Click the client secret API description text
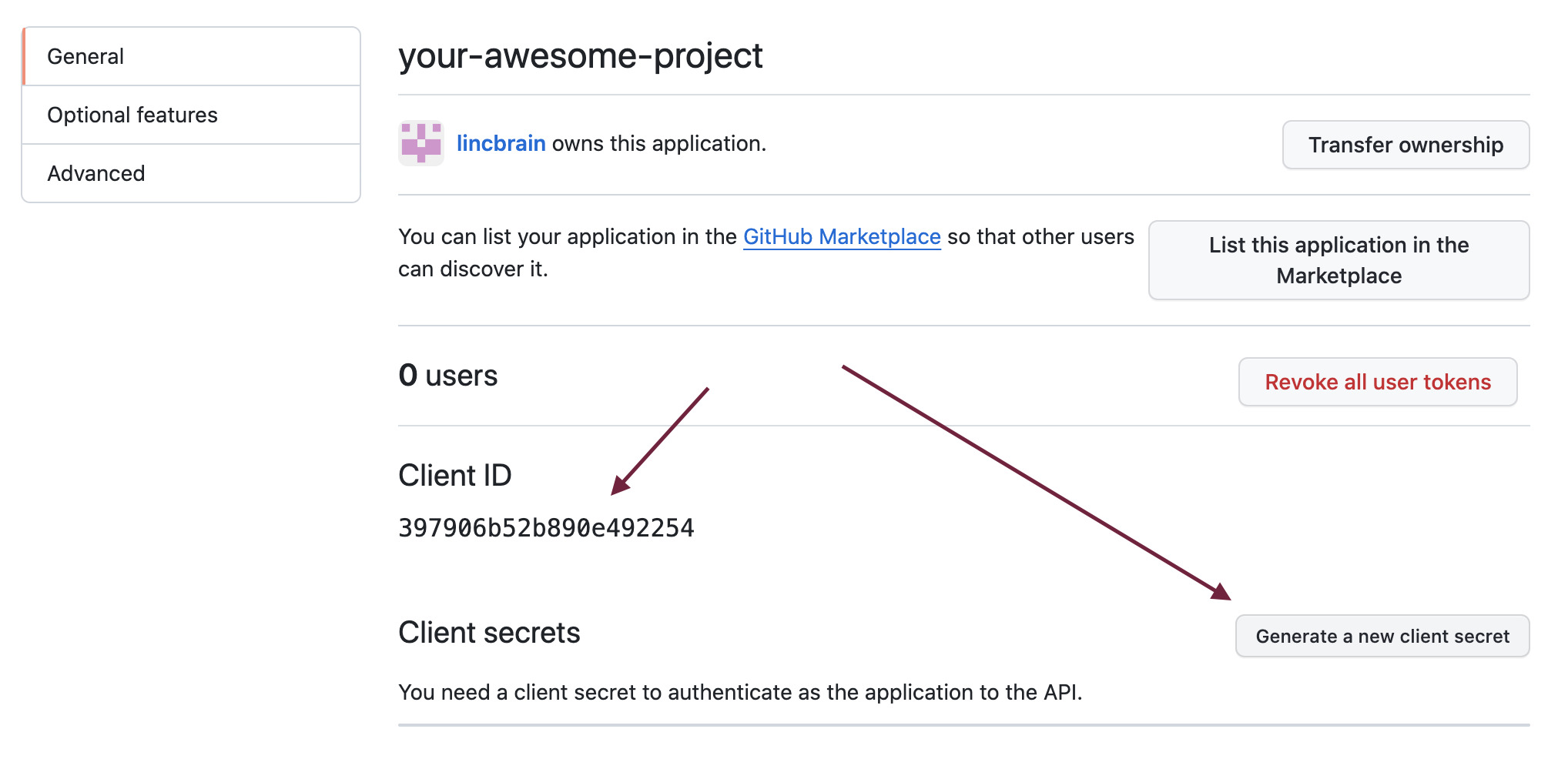Image resolution: width=1568 pixels, height=779 pixels. [739, 693]
